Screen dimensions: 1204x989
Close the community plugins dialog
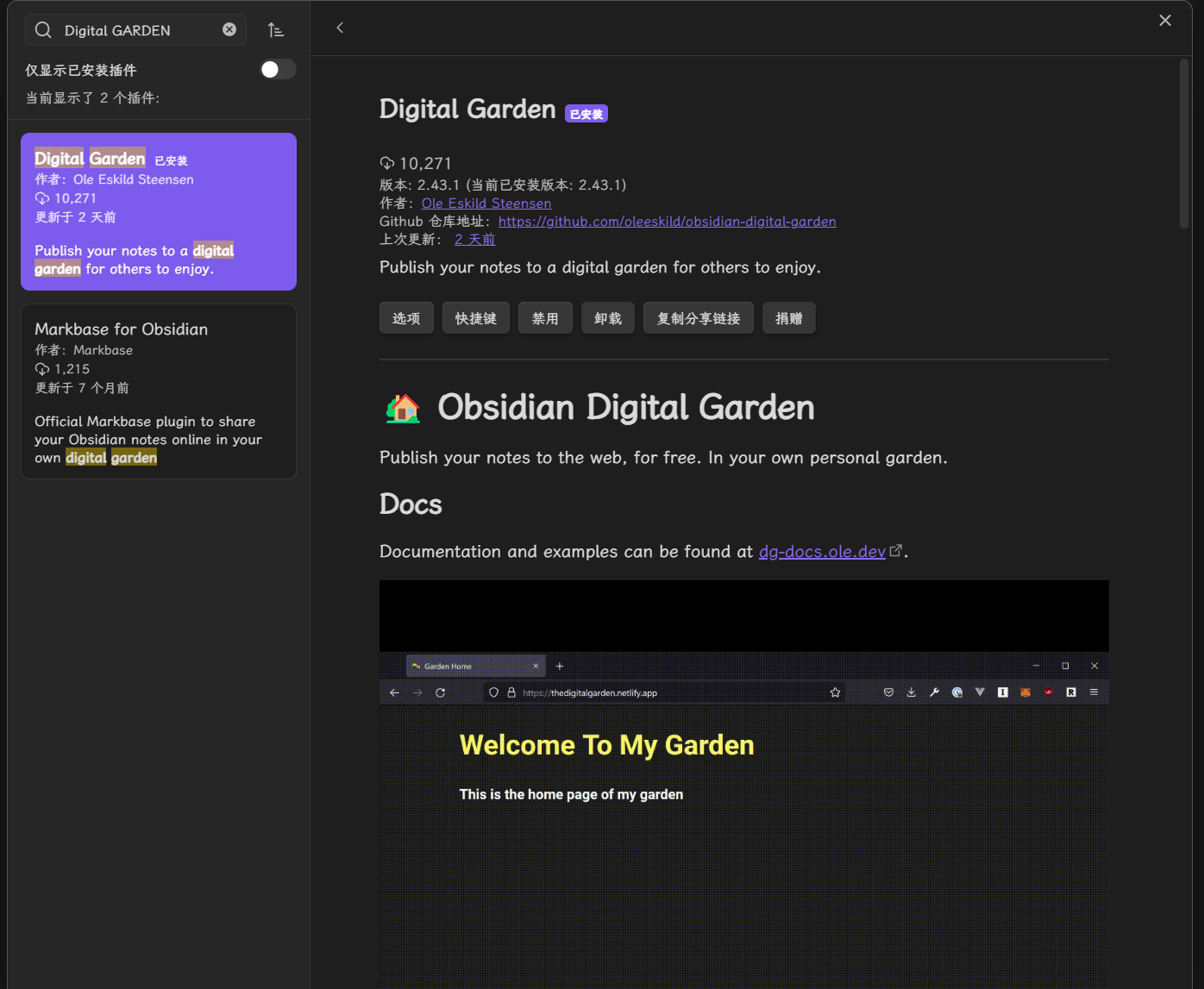[x=1165, y=20]
